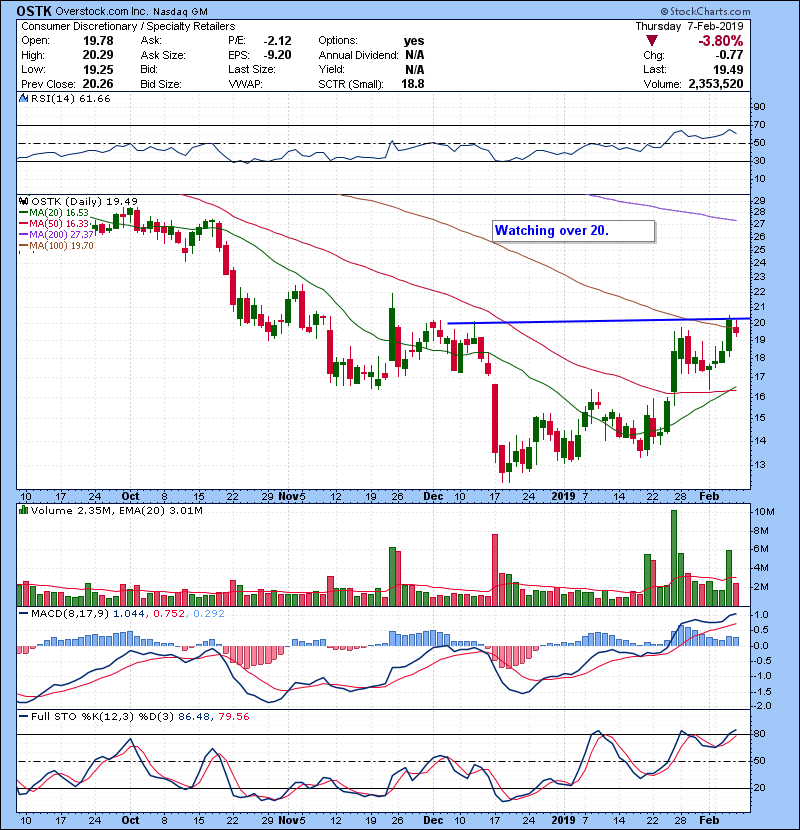Screen dimensions: 800x830
Task: Open the StockCharts.com copyright link
Action: pos(705,11)
